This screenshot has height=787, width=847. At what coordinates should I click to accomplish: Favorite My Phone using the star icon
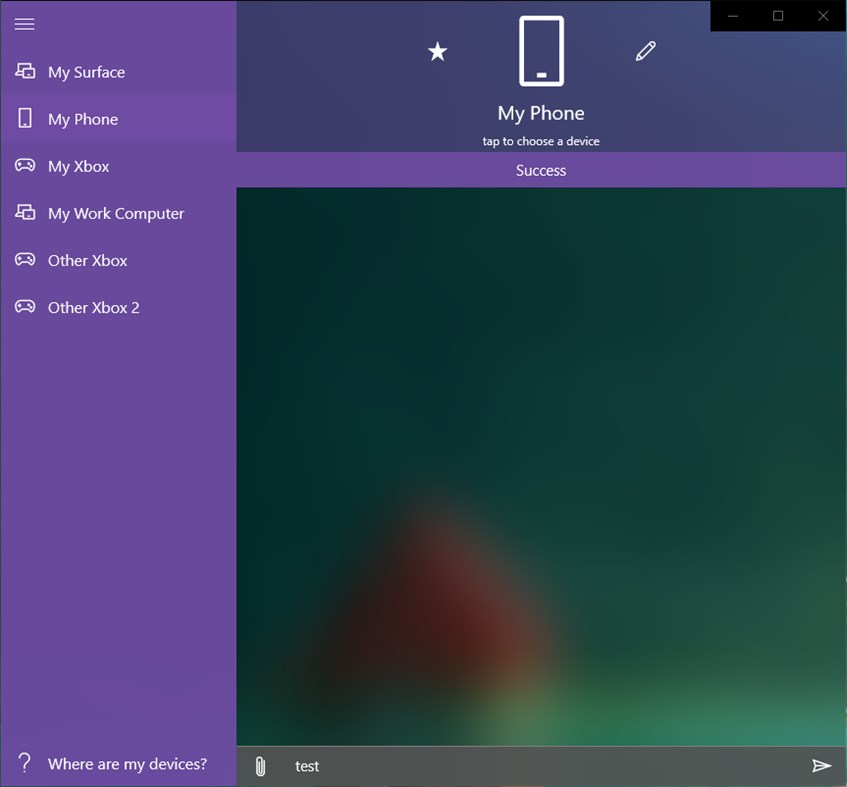(x=437, y=51)
